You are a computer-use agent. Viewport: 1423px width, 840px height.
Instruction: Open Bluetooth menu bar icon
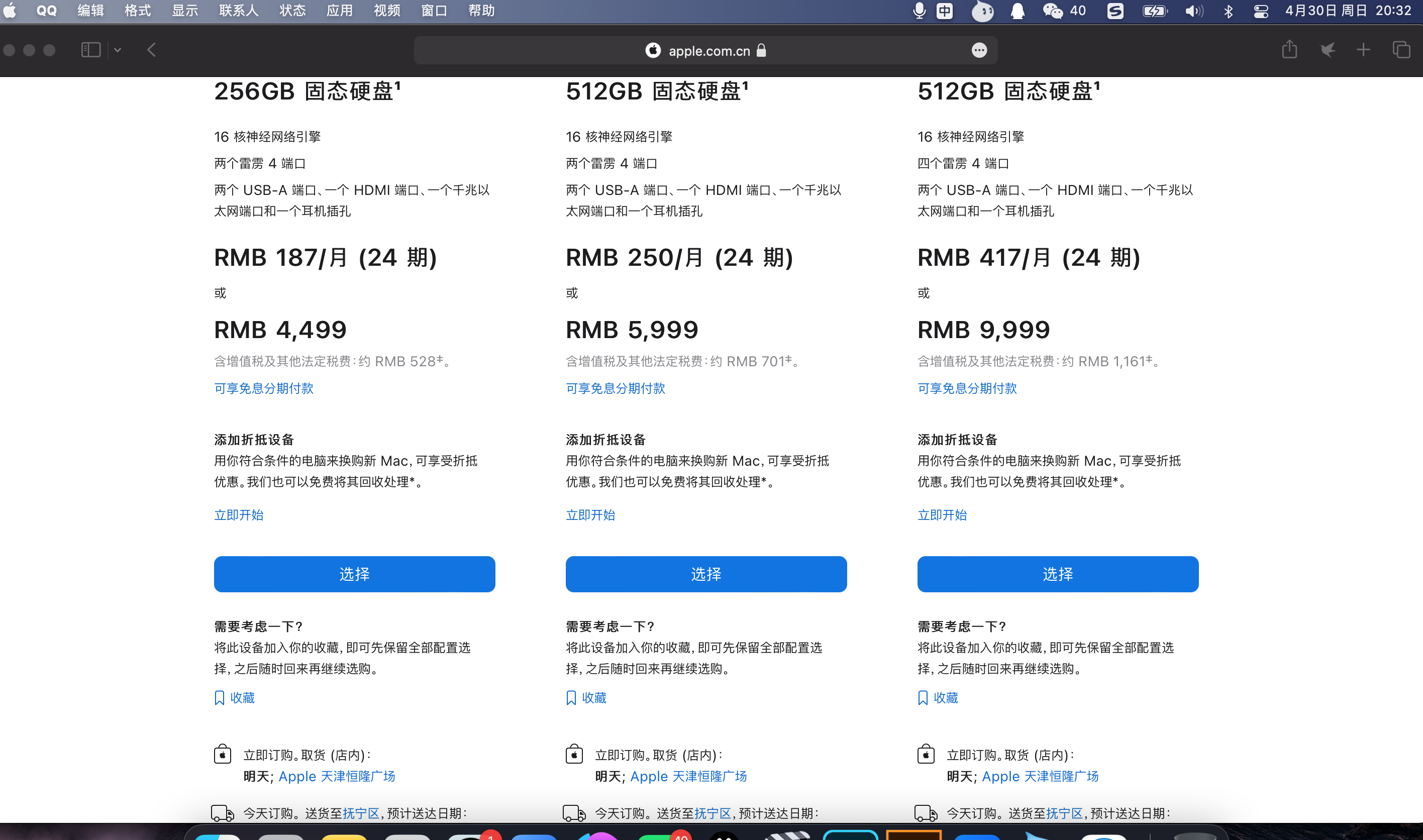coord(1228,11)
